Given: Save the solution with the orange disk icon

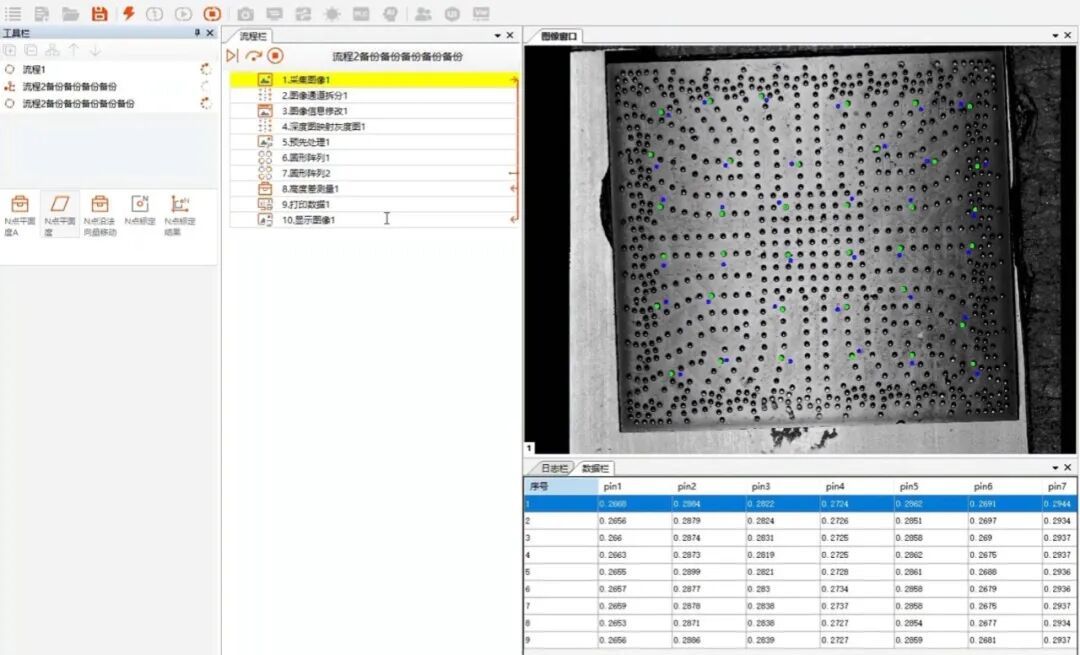Looking at the screenshot, I should (x=99, y=13).
